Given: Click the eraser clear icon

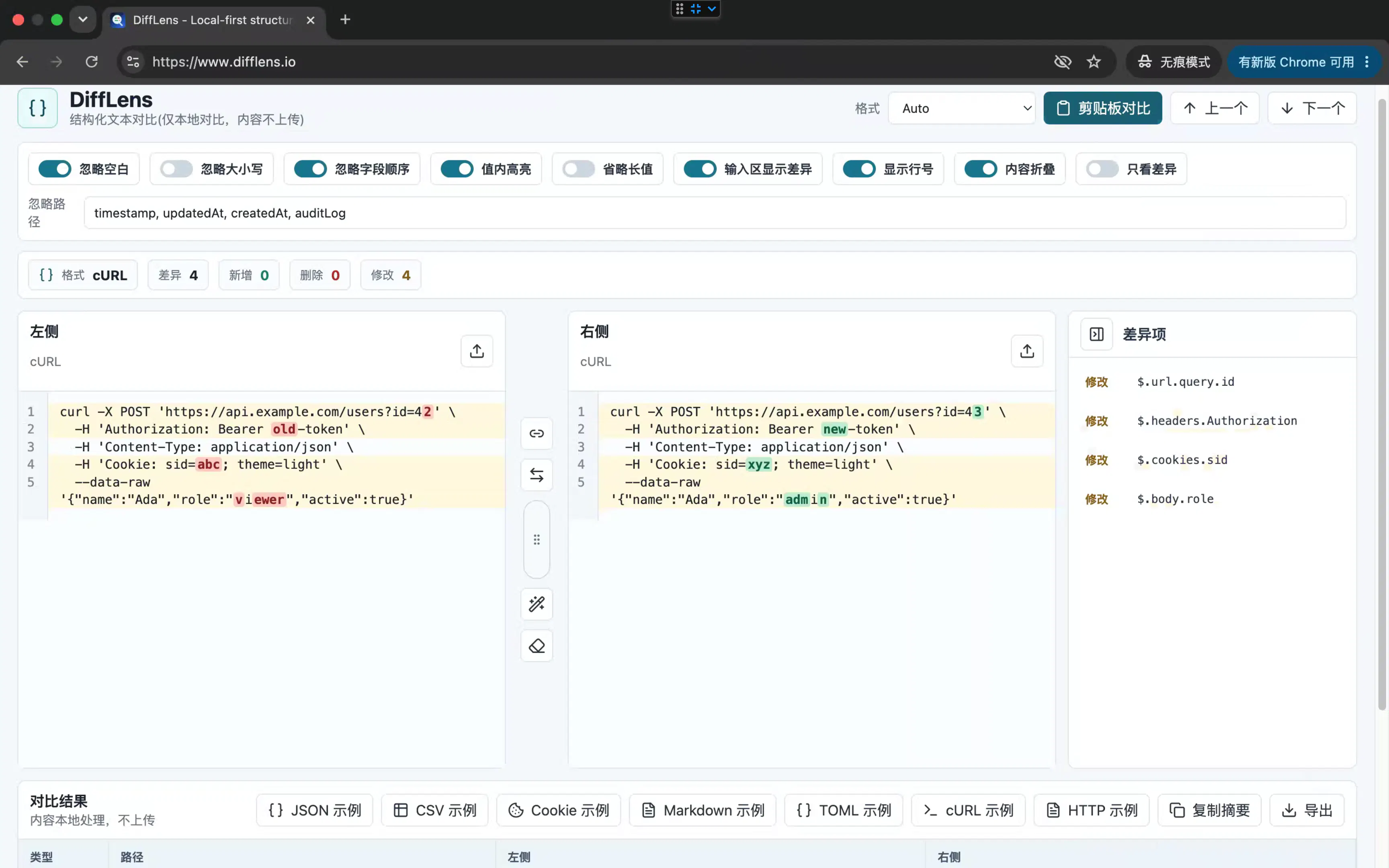Looking at the screenshot, I should pyautogui.click(x=537, y=646).
